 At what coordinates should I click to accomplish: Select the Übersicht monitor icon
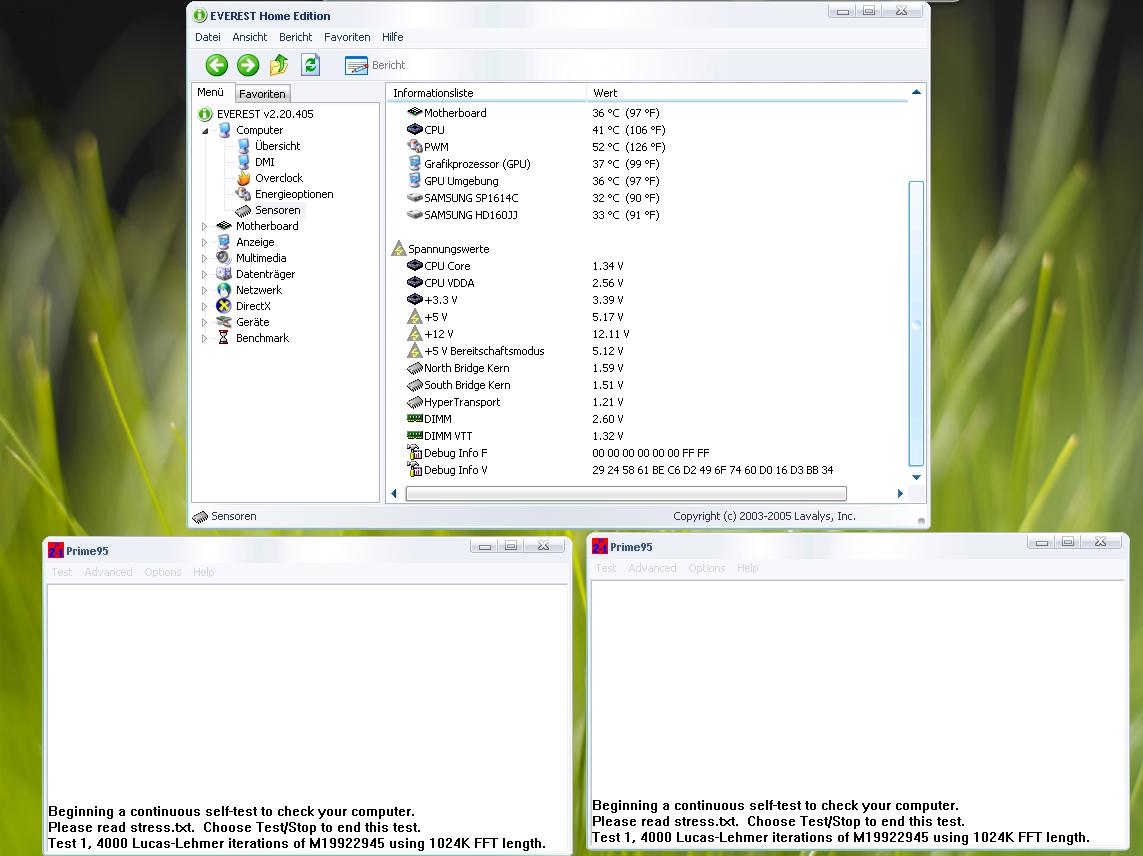point(243,146)
